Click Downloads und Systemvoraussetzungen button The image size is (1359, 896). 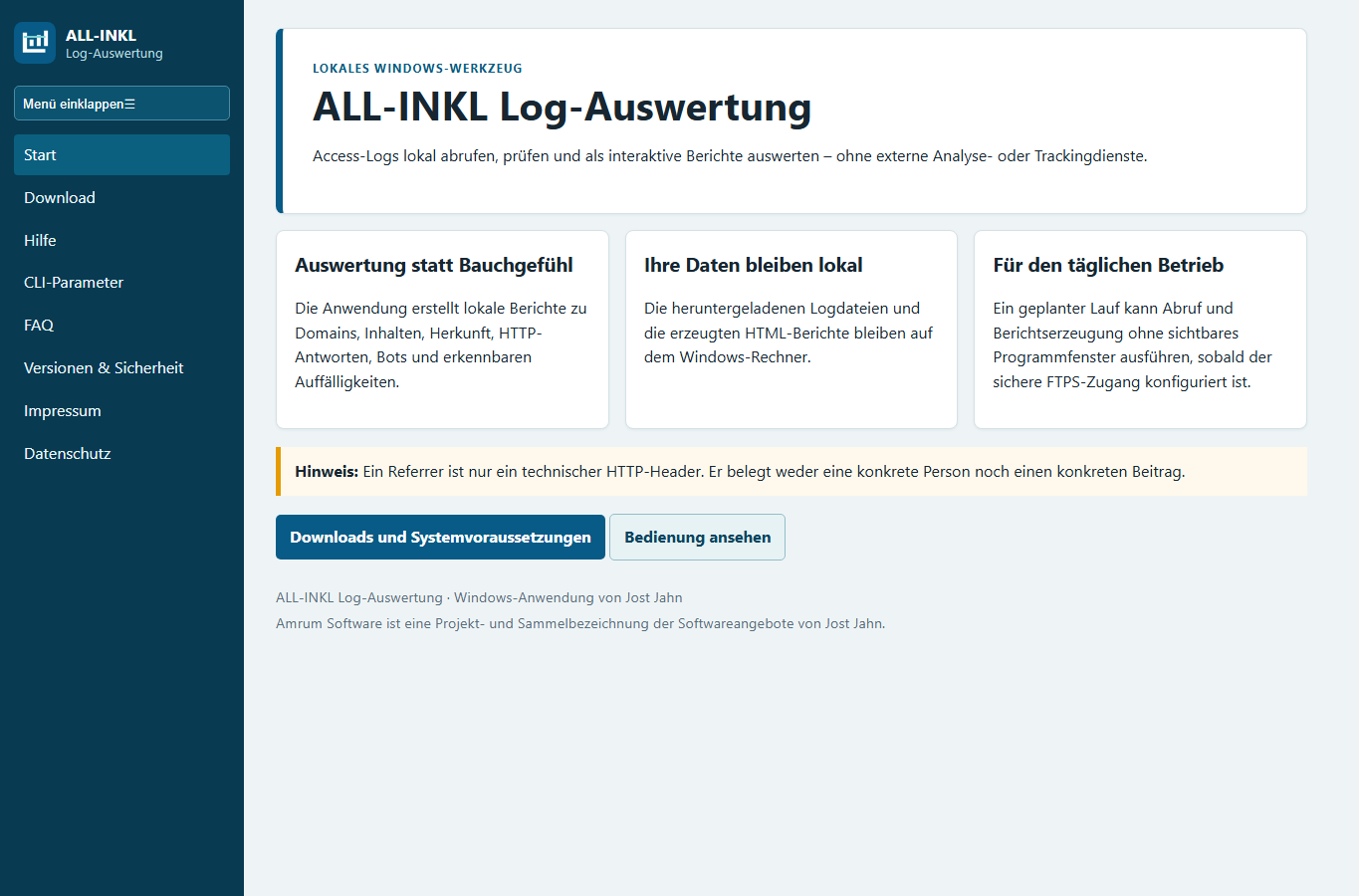click(x=440, y=538)
